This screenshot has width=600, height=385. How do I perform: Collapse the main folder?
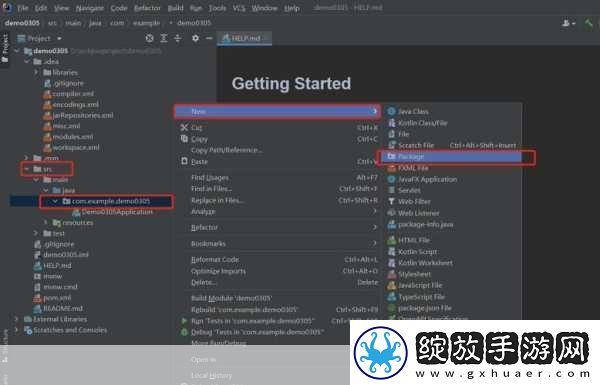[x=36, y=179]
